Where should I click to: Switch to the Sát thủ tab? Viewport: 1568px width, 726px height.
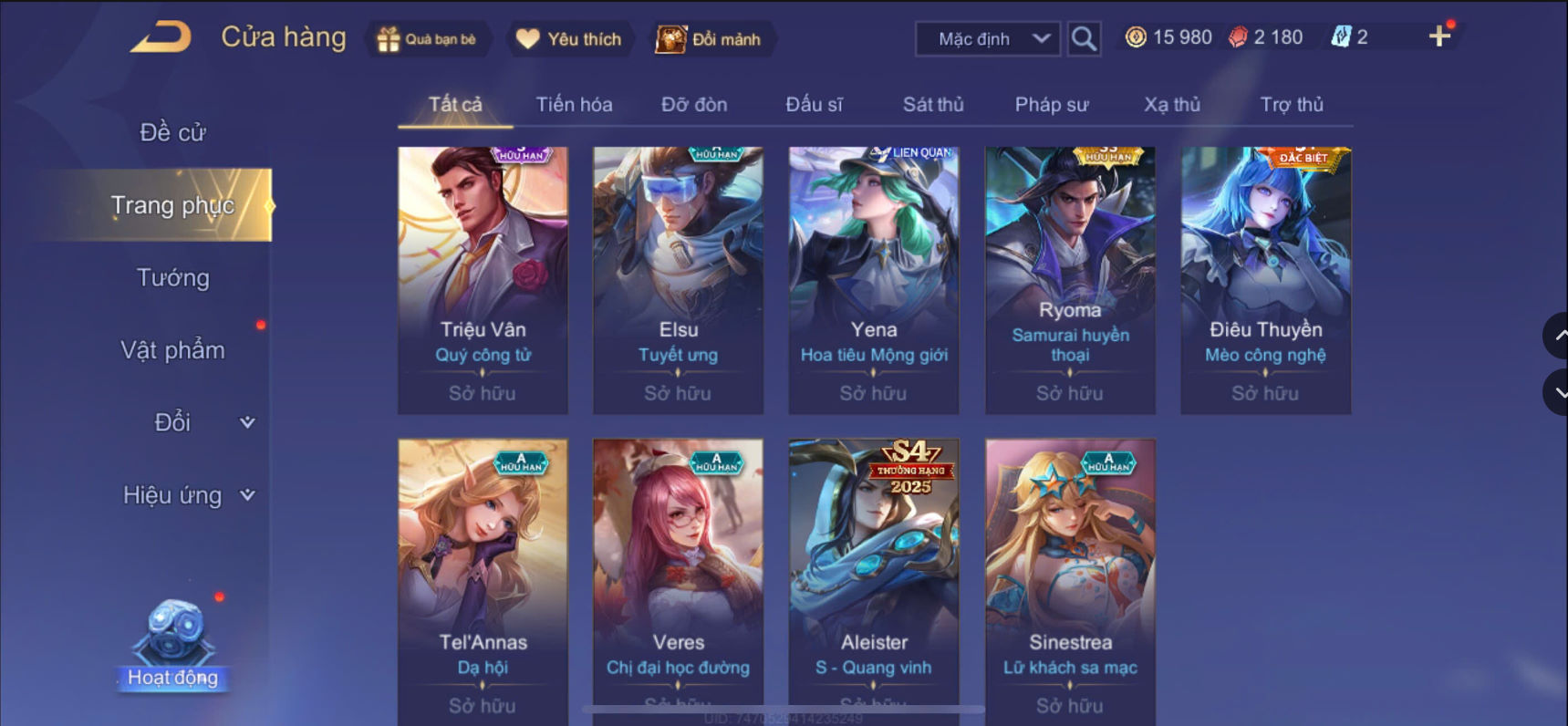pyautogui.click(x=933, y=105)
